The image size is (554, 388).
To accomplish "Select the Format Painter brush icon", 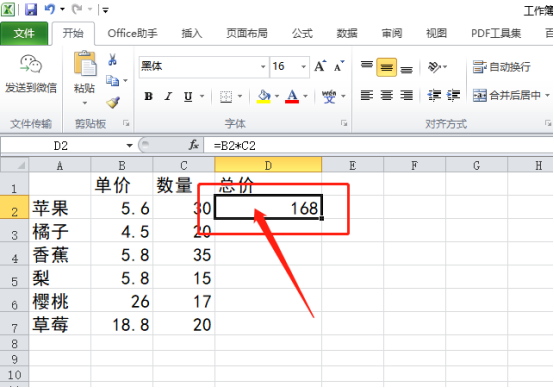I will pos(113,102).
